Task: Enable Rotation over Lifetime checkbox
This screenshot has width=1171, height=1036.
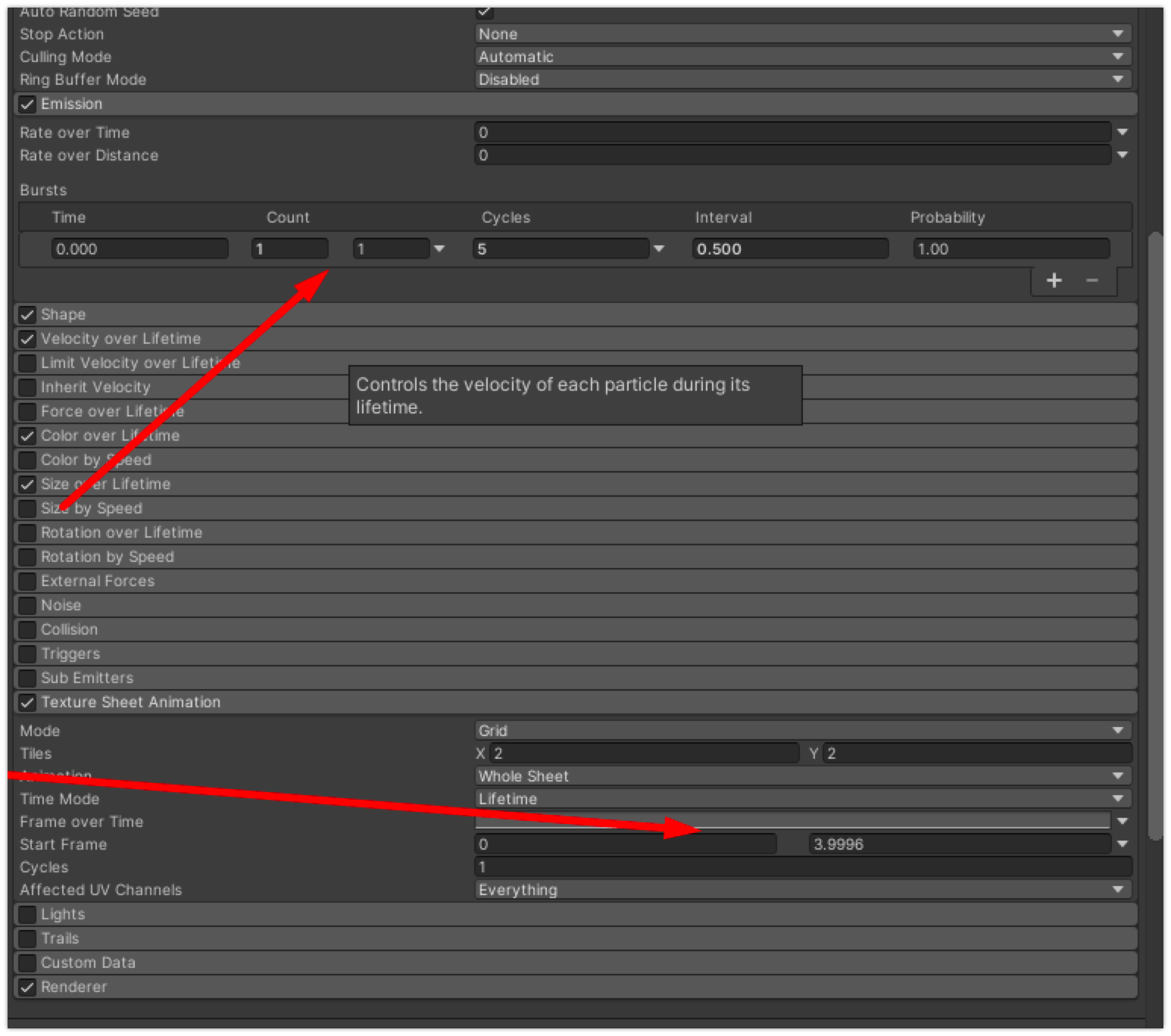Action: [x=27, y=533]
